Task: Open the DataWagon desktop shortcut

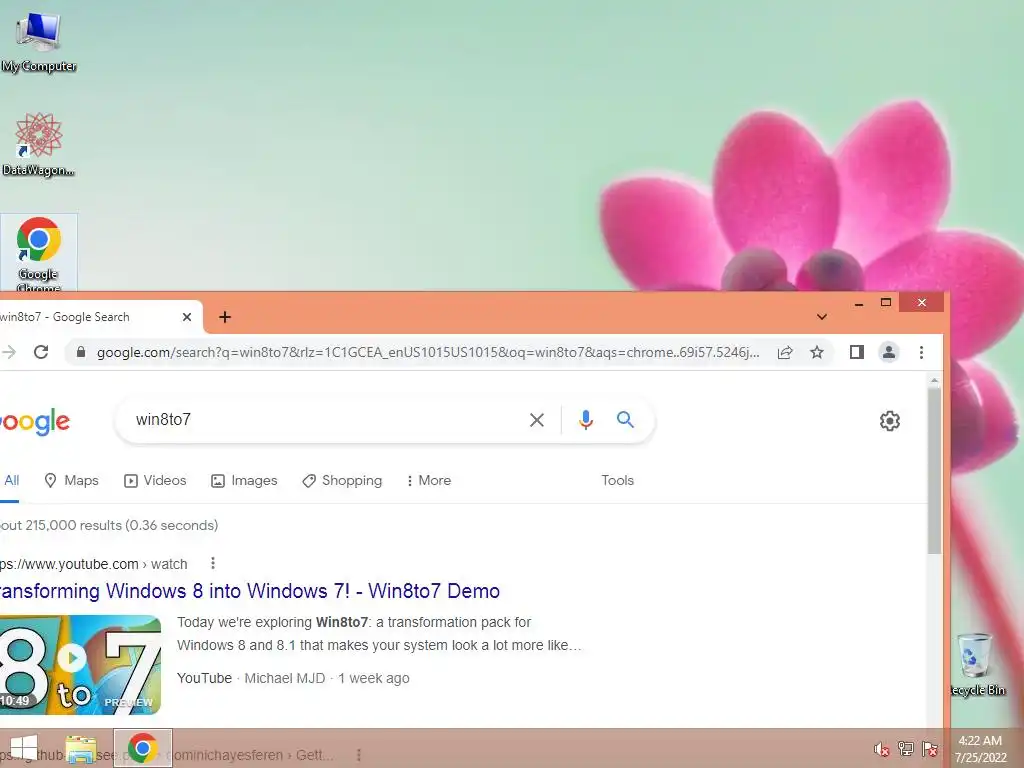Action: [39, 145]
